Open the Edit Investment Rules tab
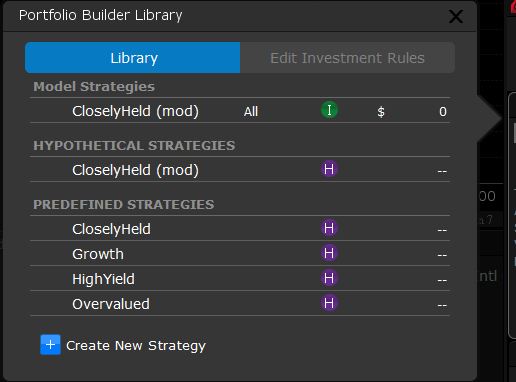This screenshot has height=382, width=516. pyautogui.click(x=347, y=58)
